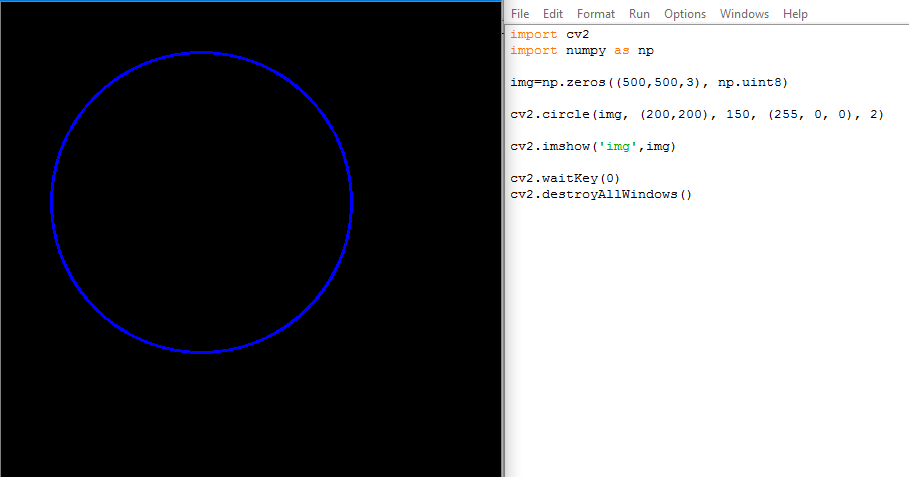The image size is (909, 477).
Task: Click the np.uint8 argument
Action: [x=749, y=82]
